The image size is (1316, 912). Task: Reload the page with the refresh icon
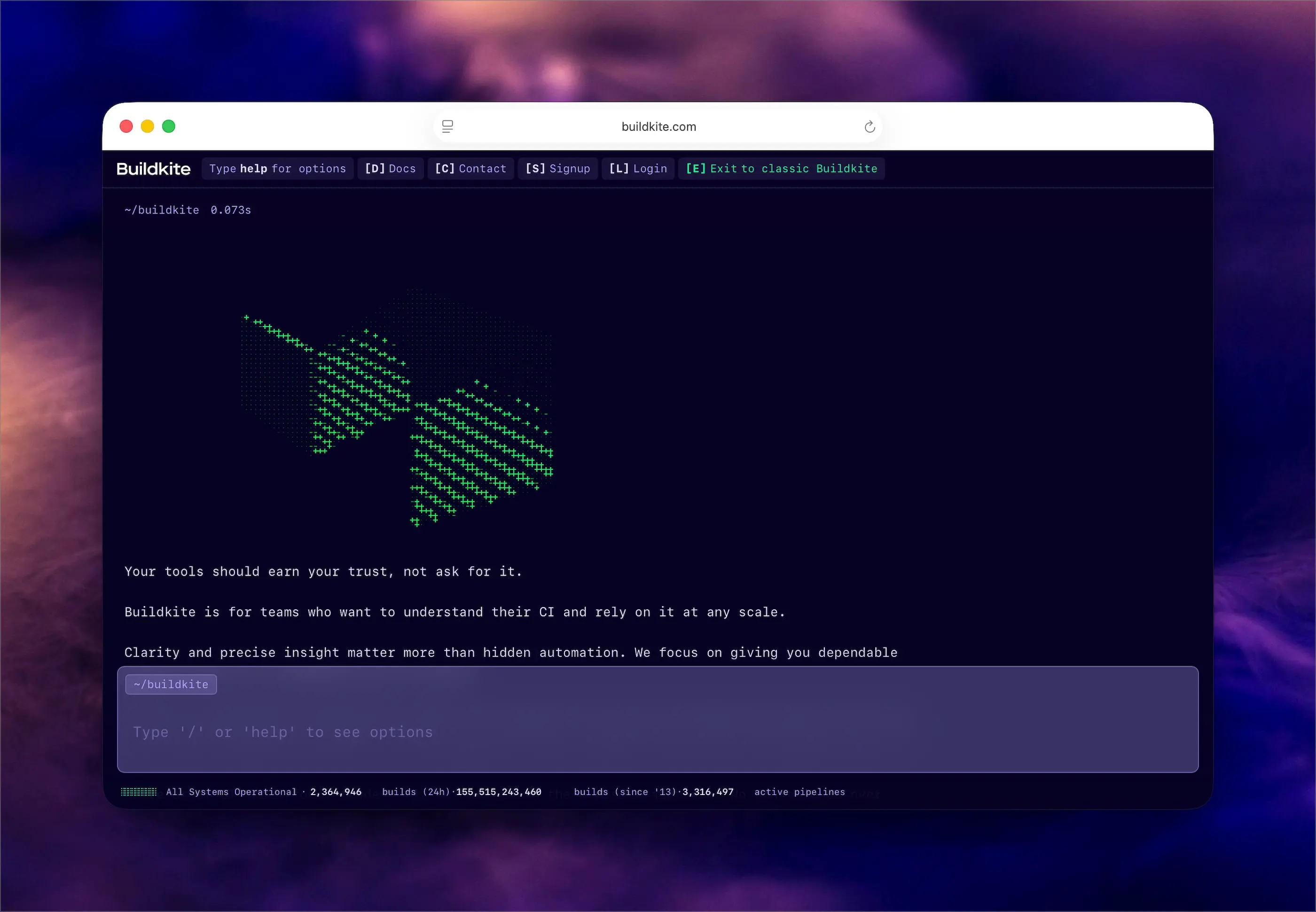click(869, 126)
